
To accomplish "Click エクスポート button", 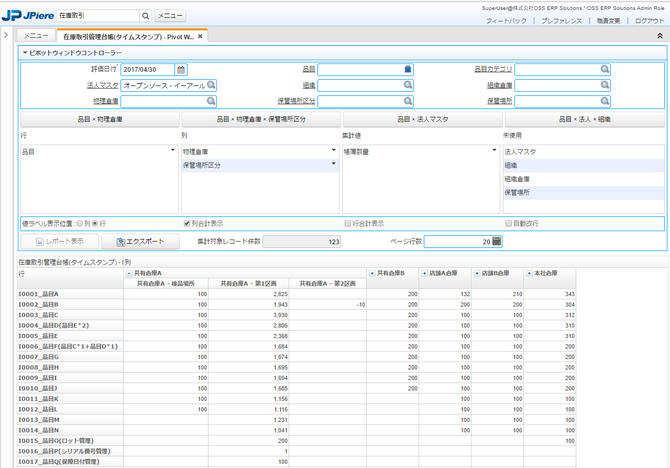I will pos(141,241).
